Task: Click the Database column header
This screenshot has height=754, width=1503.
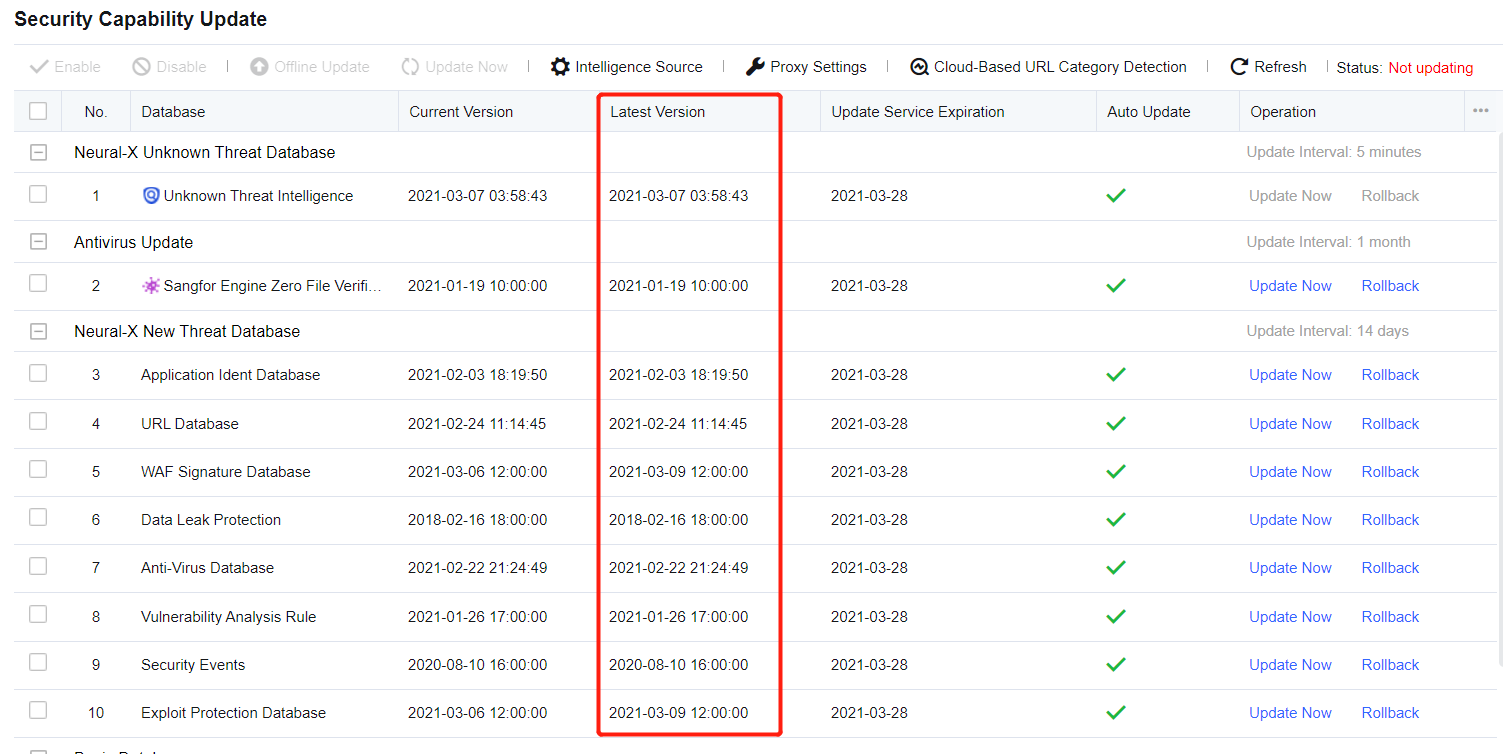Action: 173,112
